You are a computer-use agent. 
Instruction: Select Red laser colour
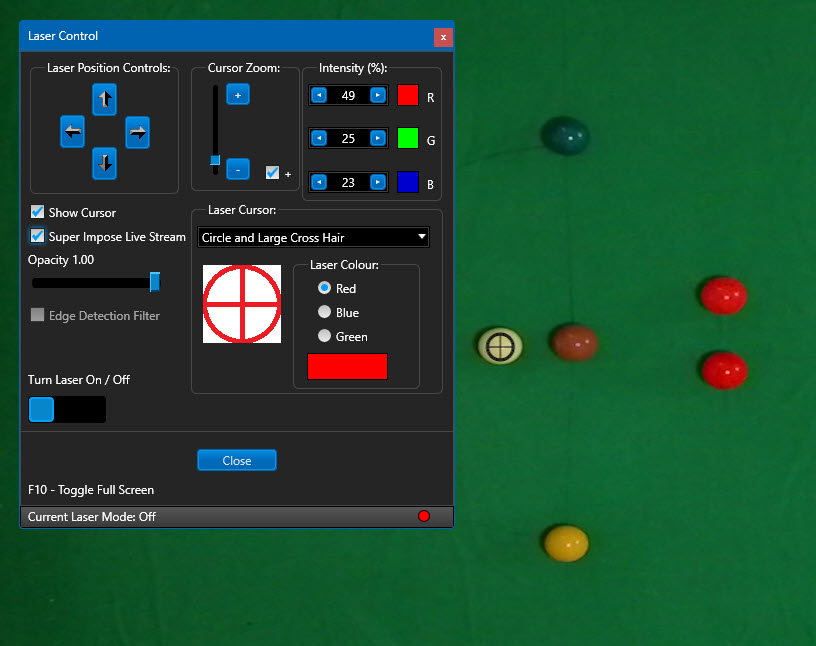pyautogui.click(x=324, y=288)
